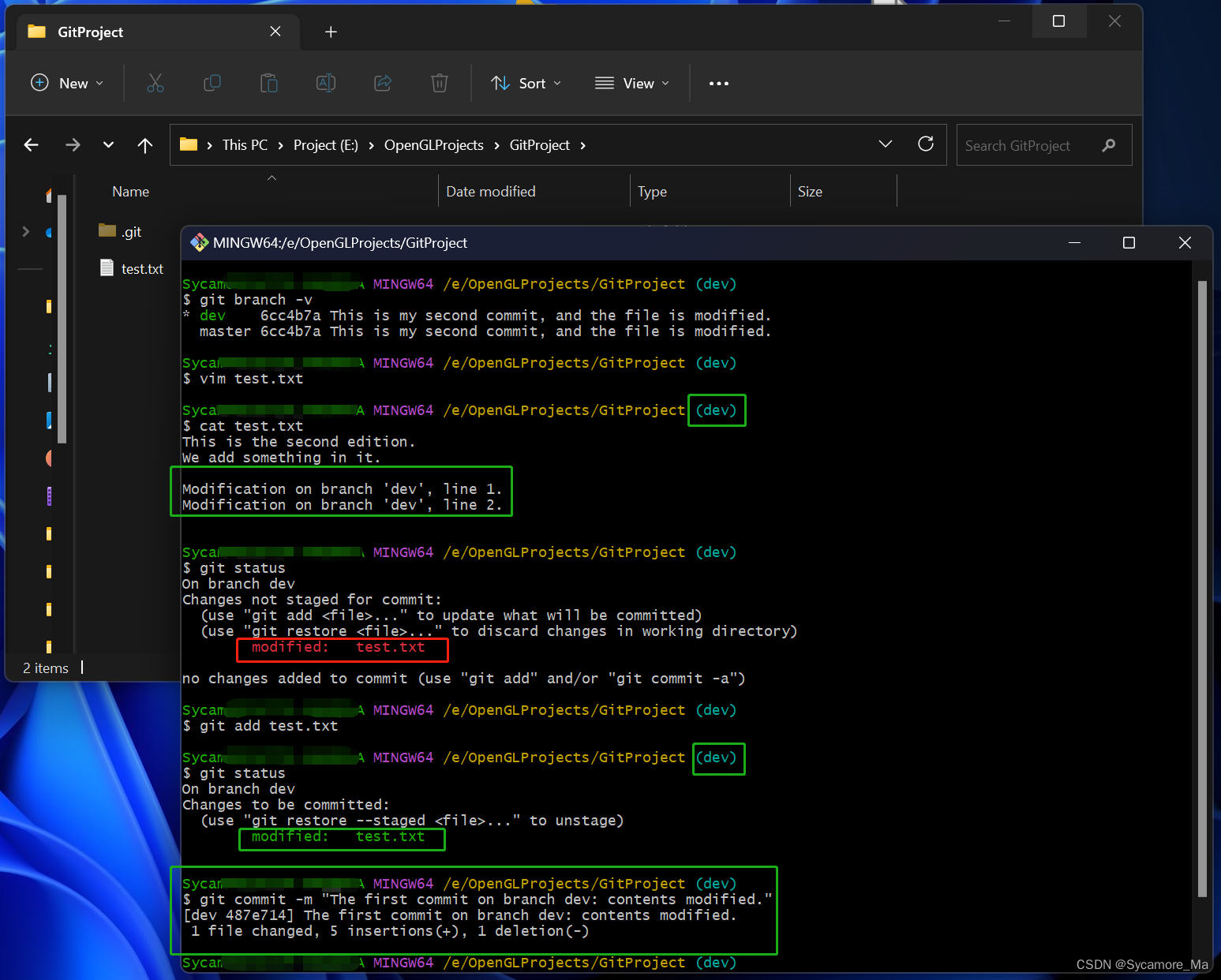Click the Git Bash MINGW64 title icon
The width and height of the screenshot is (1221, 980).
click(x=200, y=242)
